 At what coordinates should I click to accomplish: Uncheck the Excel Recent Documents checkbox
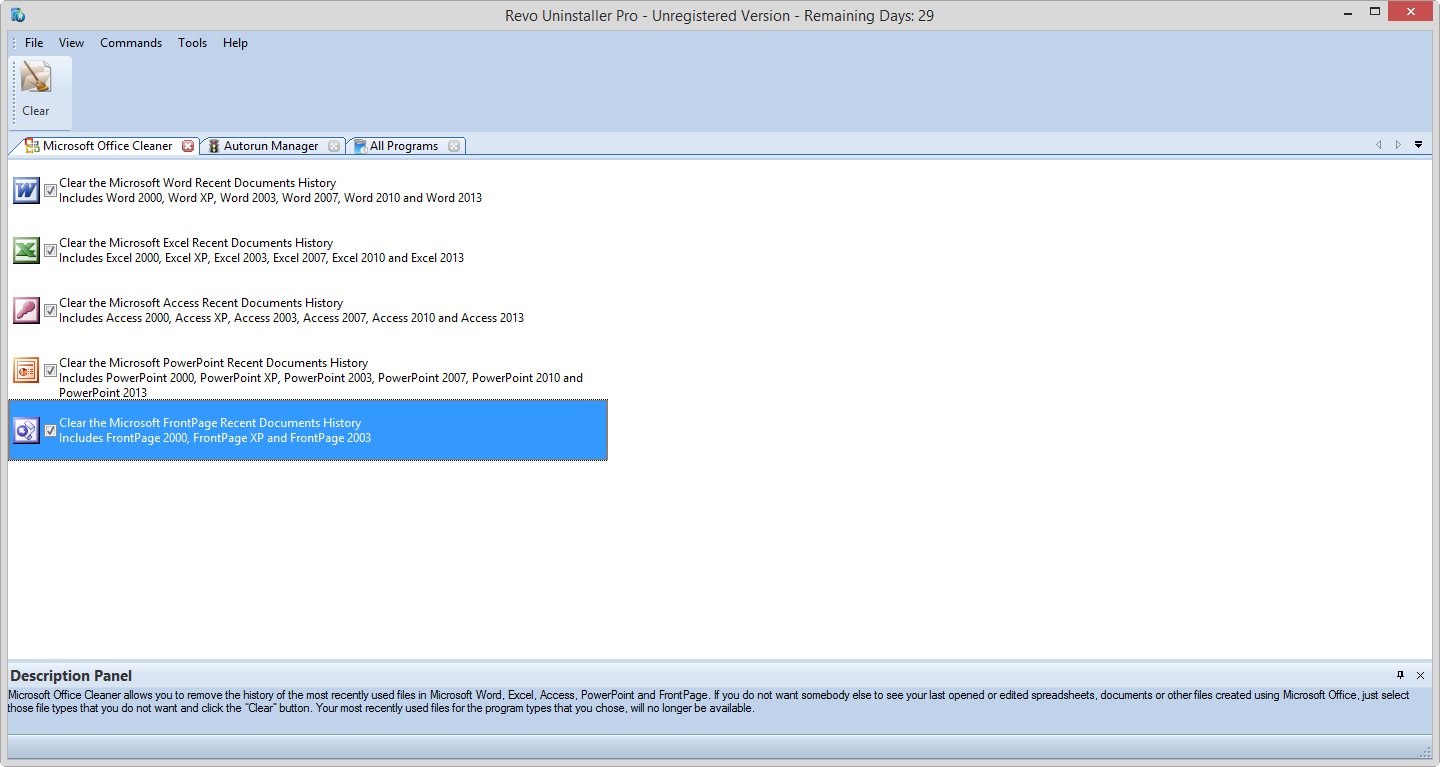(50, 250)
